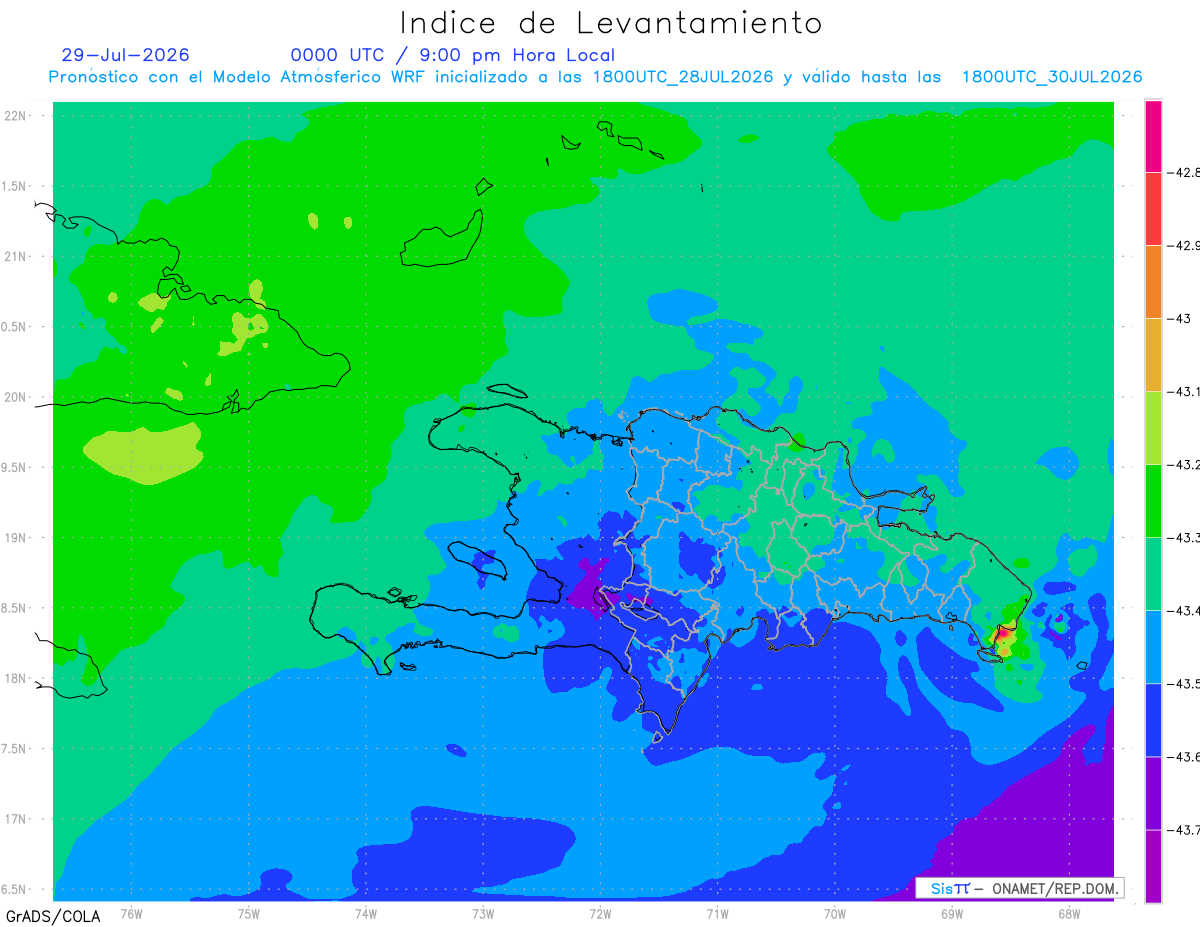Click the latitude label '19N'
This screenshot has width=1200, height=927.
pyautogui.click(x=16, y=538)
